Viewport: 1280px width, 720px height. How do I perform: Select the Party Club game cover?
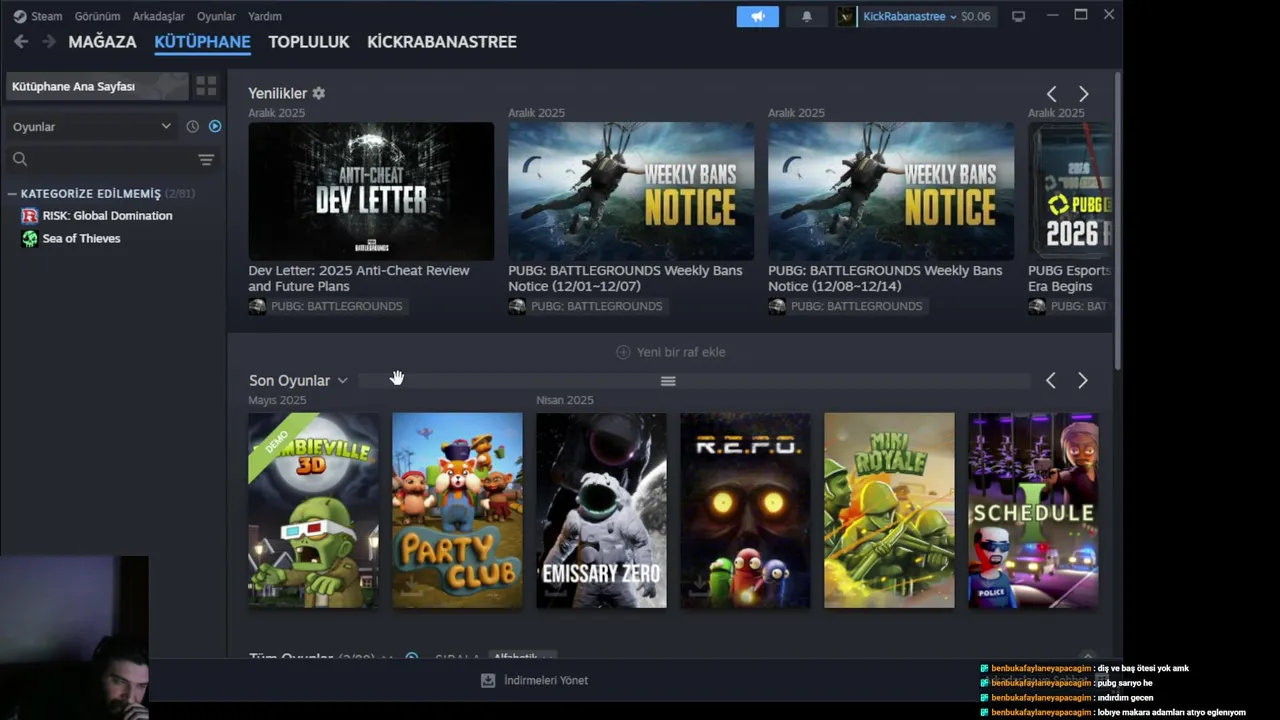(x=457, y=510)
